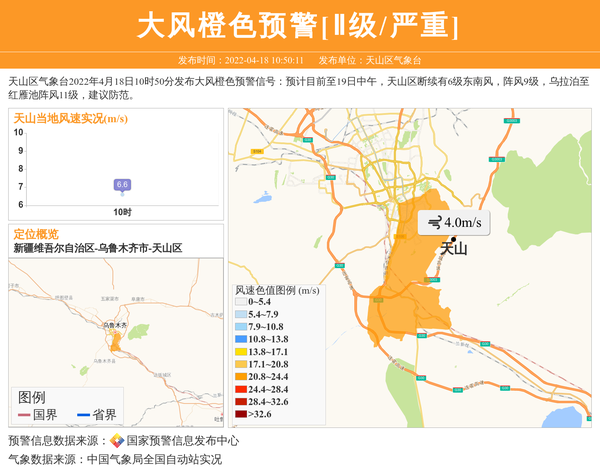Select the >32.6 dark red legend swatch
Image resolution: width=600 pixels, height=471 pixels.
tap(240, 414)
